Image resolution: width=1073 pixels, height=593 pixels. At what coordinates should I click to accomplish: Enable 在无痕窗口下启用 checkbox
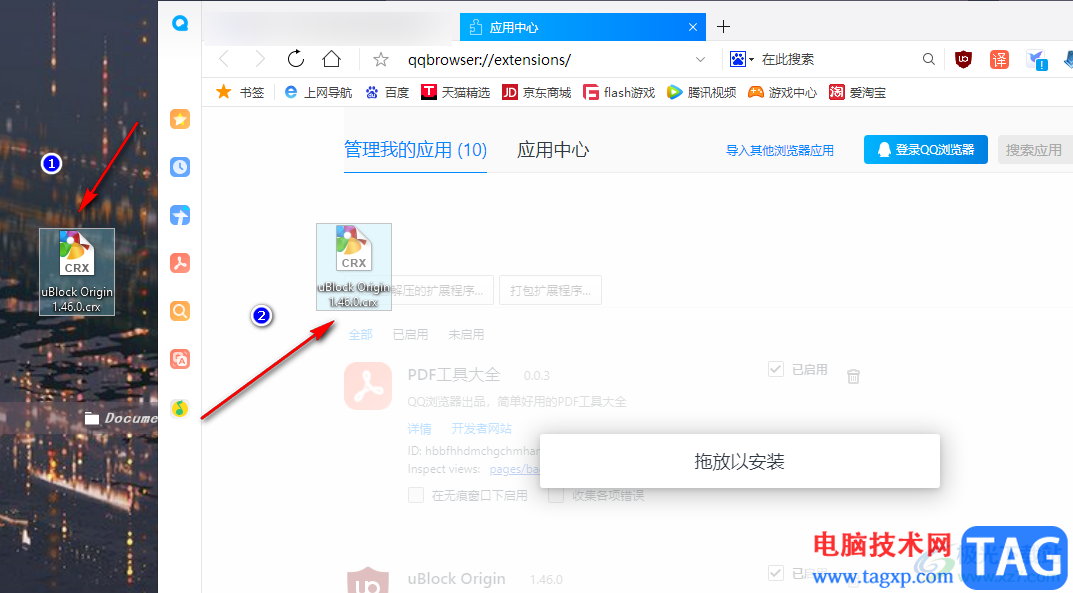point(416,495)
